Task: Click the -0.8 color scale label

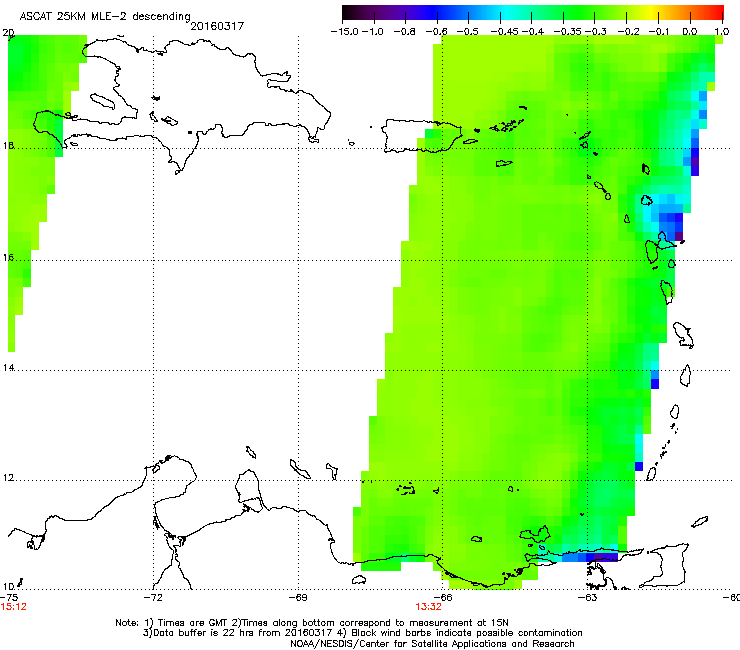Action: (404, 32)
